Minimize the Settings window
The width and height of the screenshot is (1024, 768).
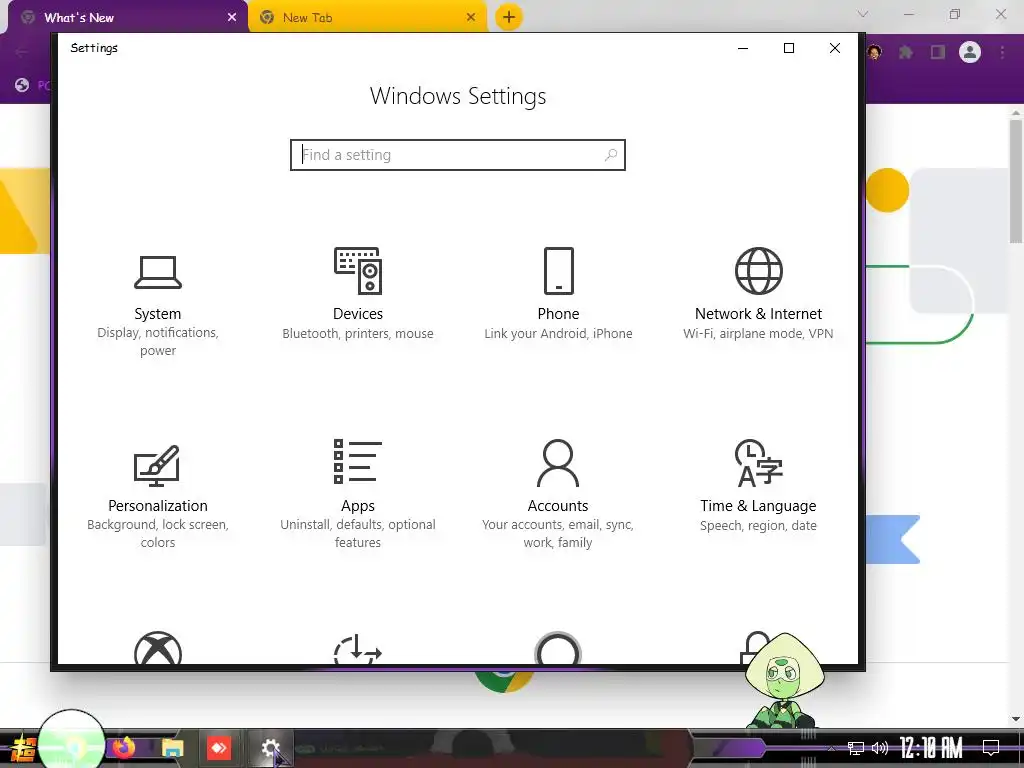[x=743, y=48]
